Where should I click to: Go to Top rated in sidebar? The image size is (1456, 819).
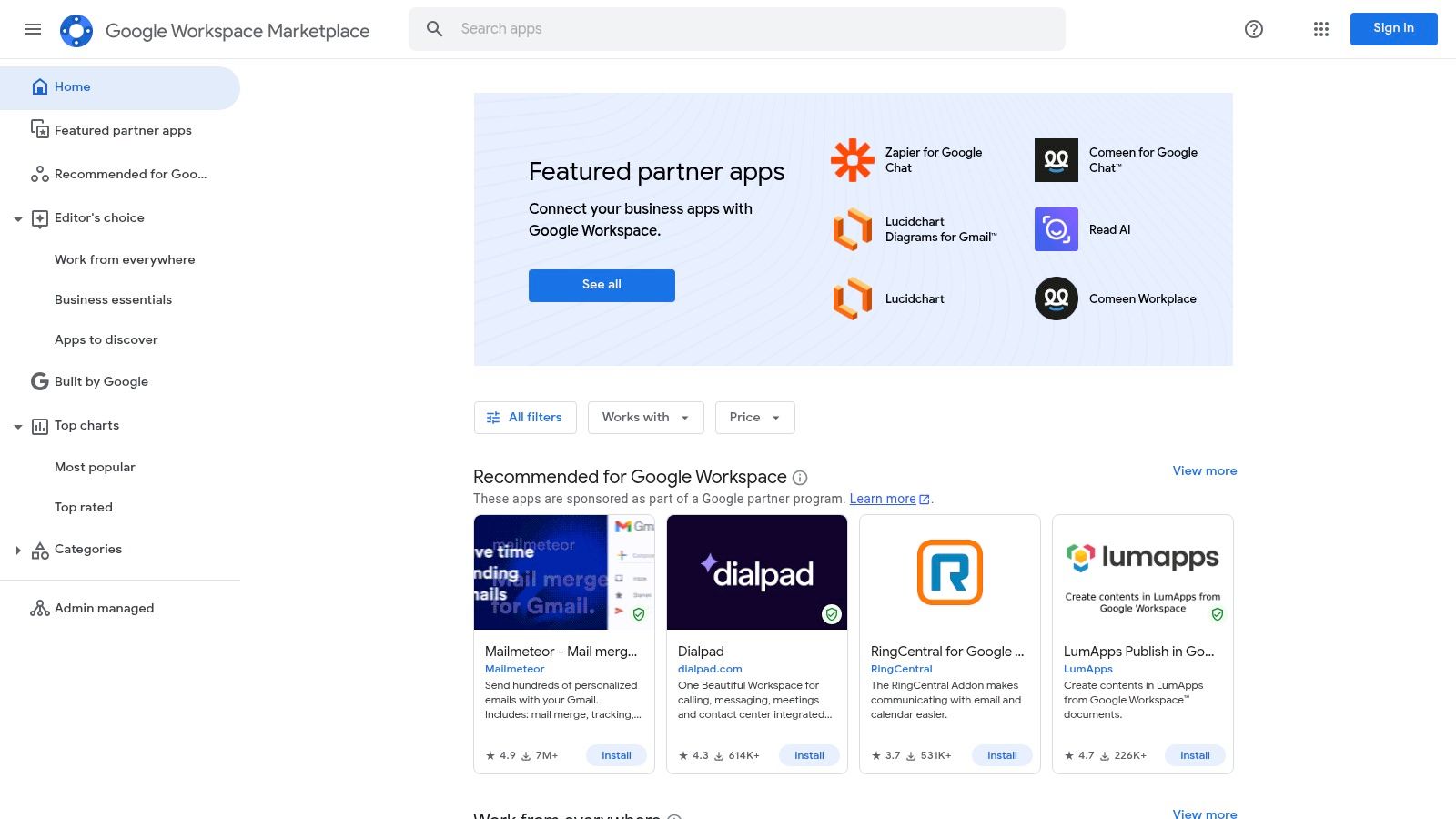(x=83, y=507)
